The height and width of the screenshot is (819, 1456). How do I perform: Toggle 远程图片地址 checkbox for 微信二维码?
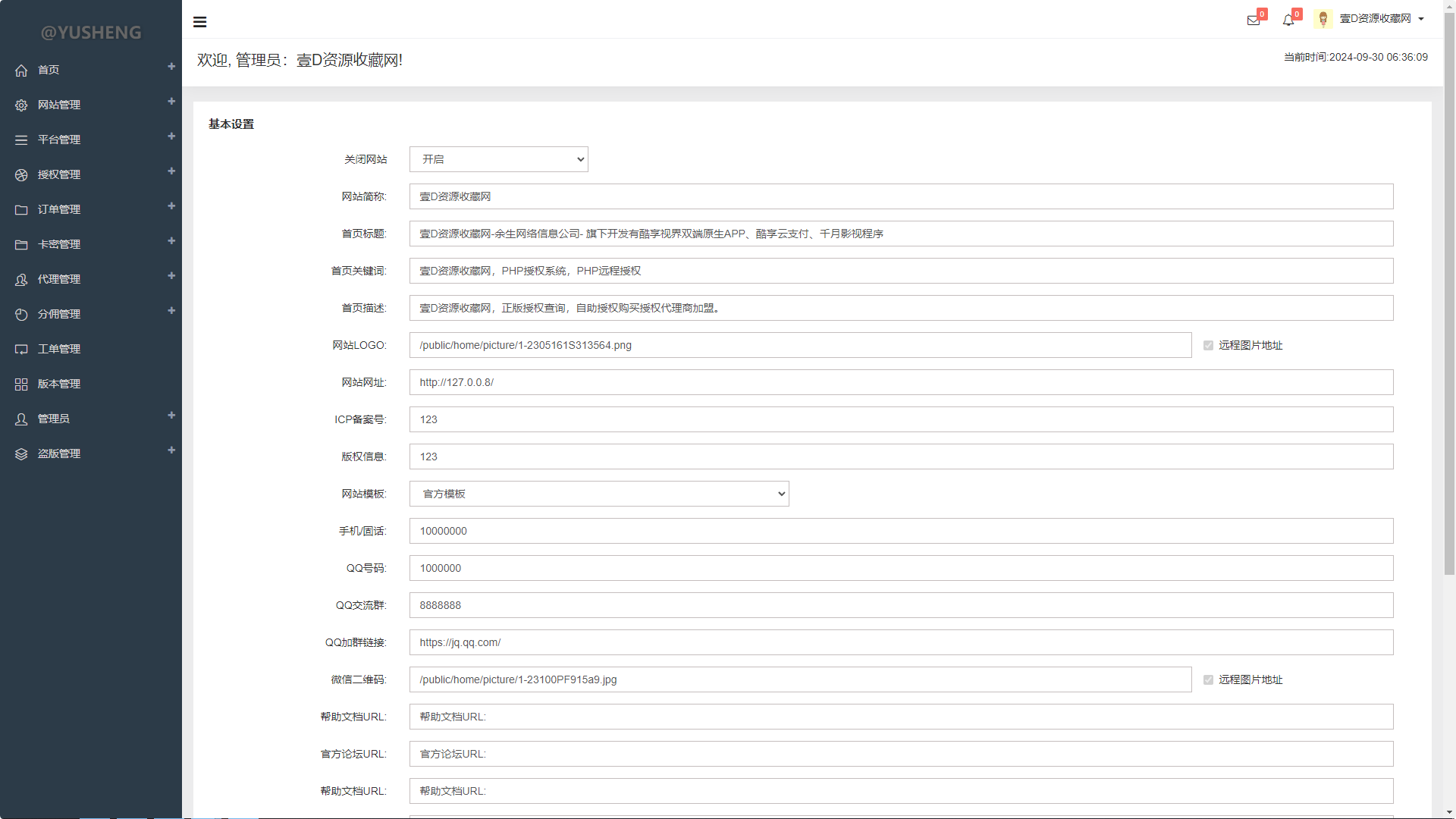tap(1208, 680)
